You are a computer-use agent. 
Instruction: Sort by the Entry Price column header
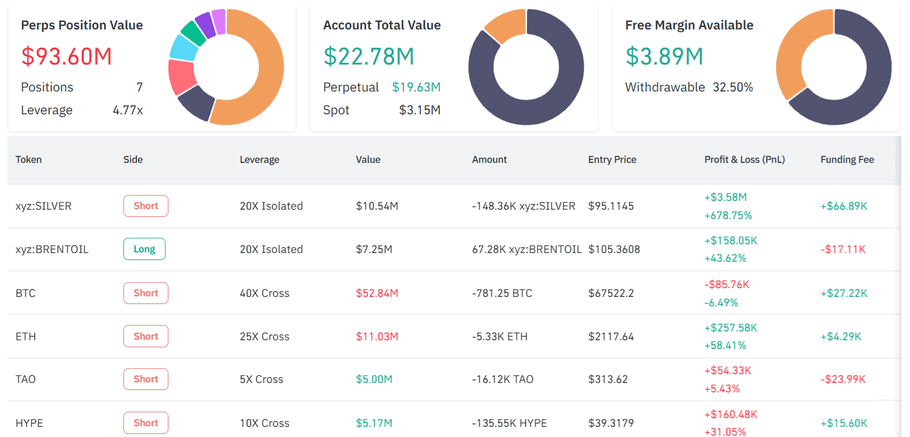pos(612,159)
